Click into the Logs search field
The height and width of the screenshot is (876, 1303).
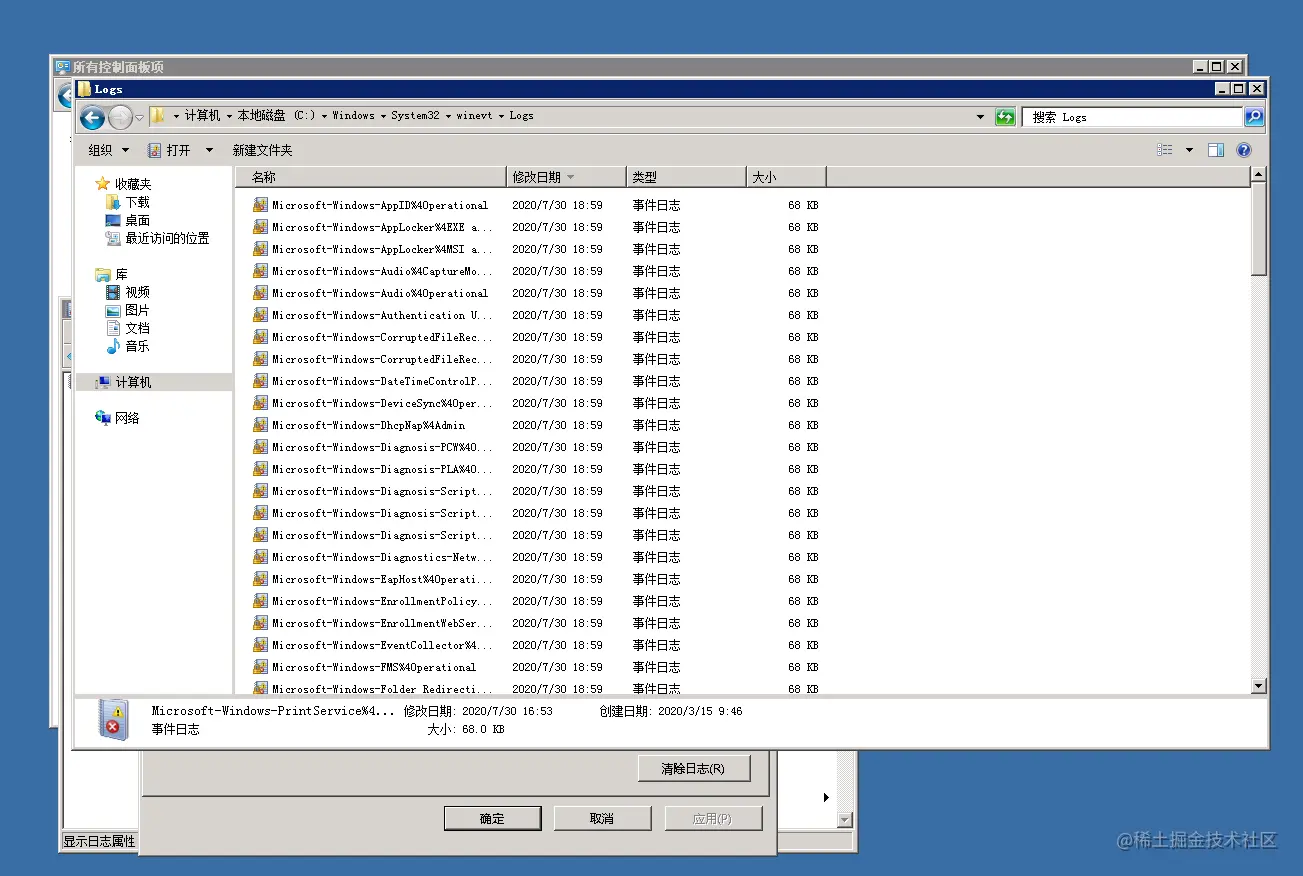pos(1132,117)
